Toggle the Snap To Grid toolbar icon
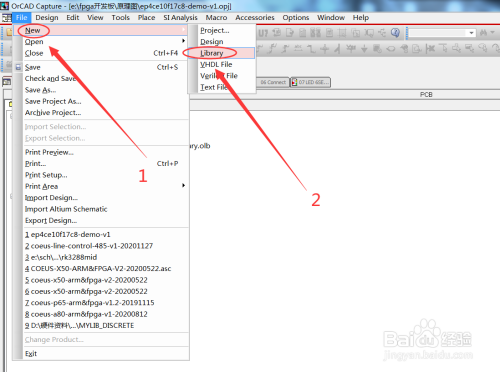 (342, 32)
